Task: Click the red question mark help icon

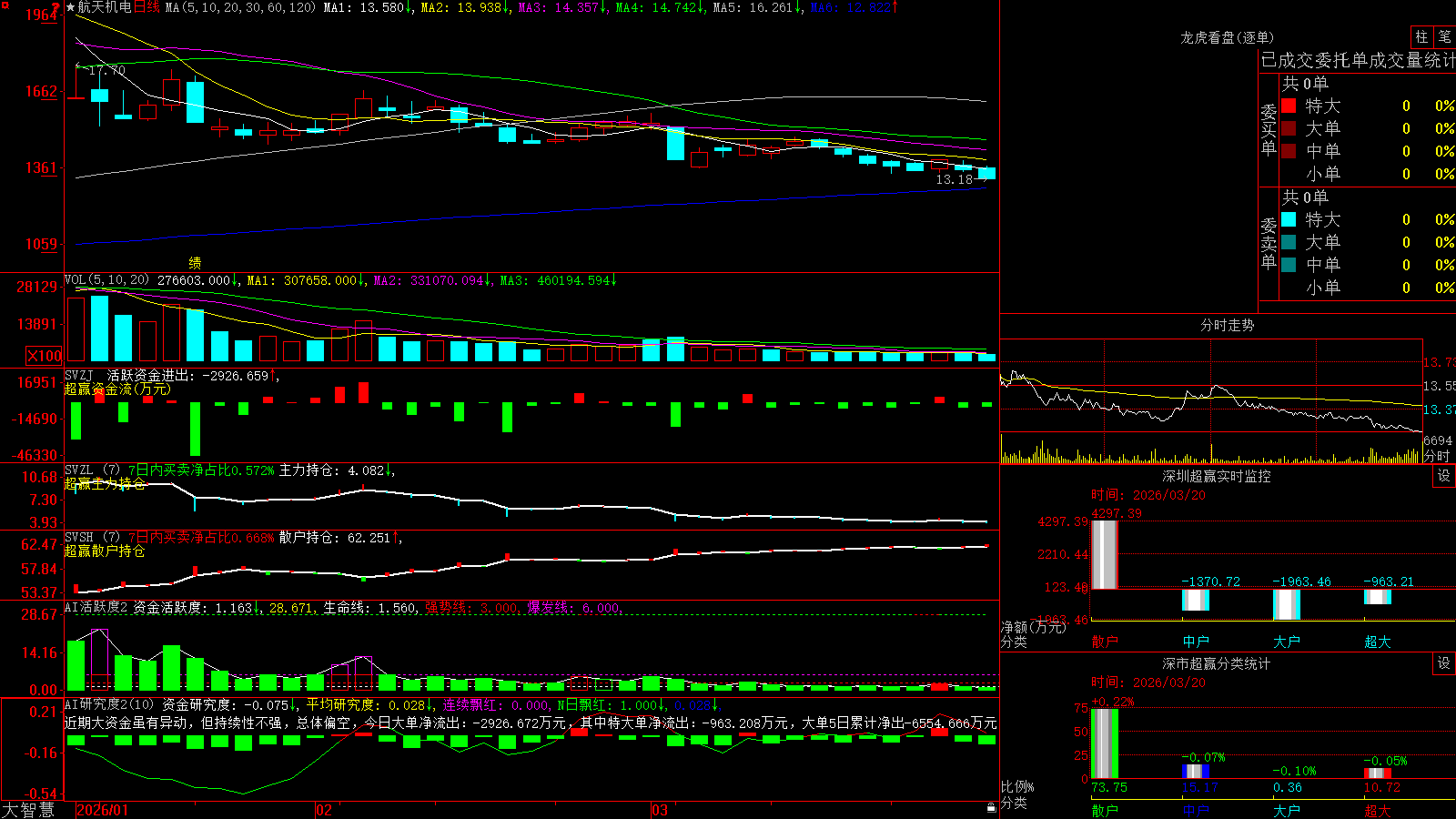Action: pyautogui.click(x=56, y=8)
